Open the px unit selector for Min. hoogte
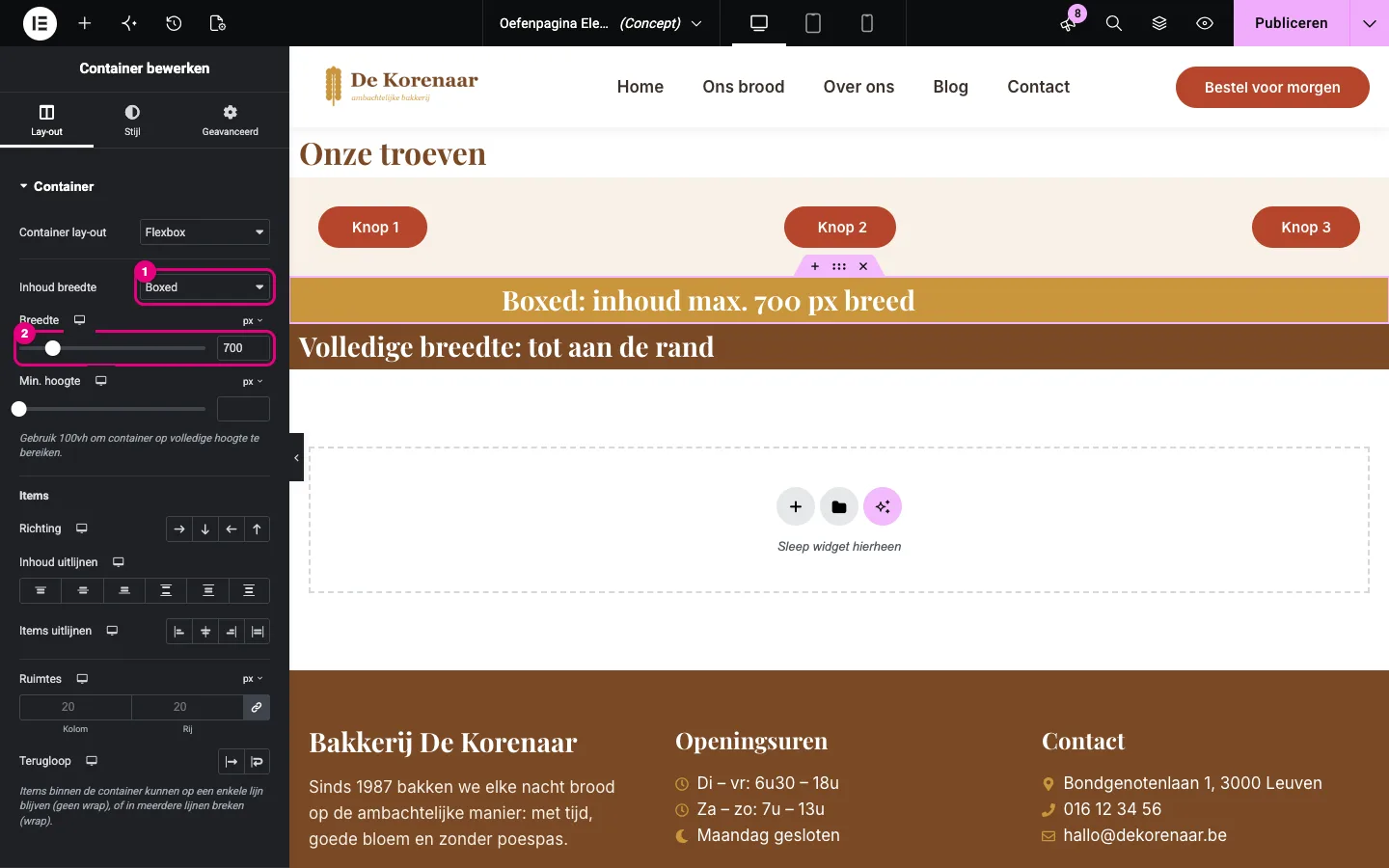This screenshot has height=868, width=1389. (253, 382)
